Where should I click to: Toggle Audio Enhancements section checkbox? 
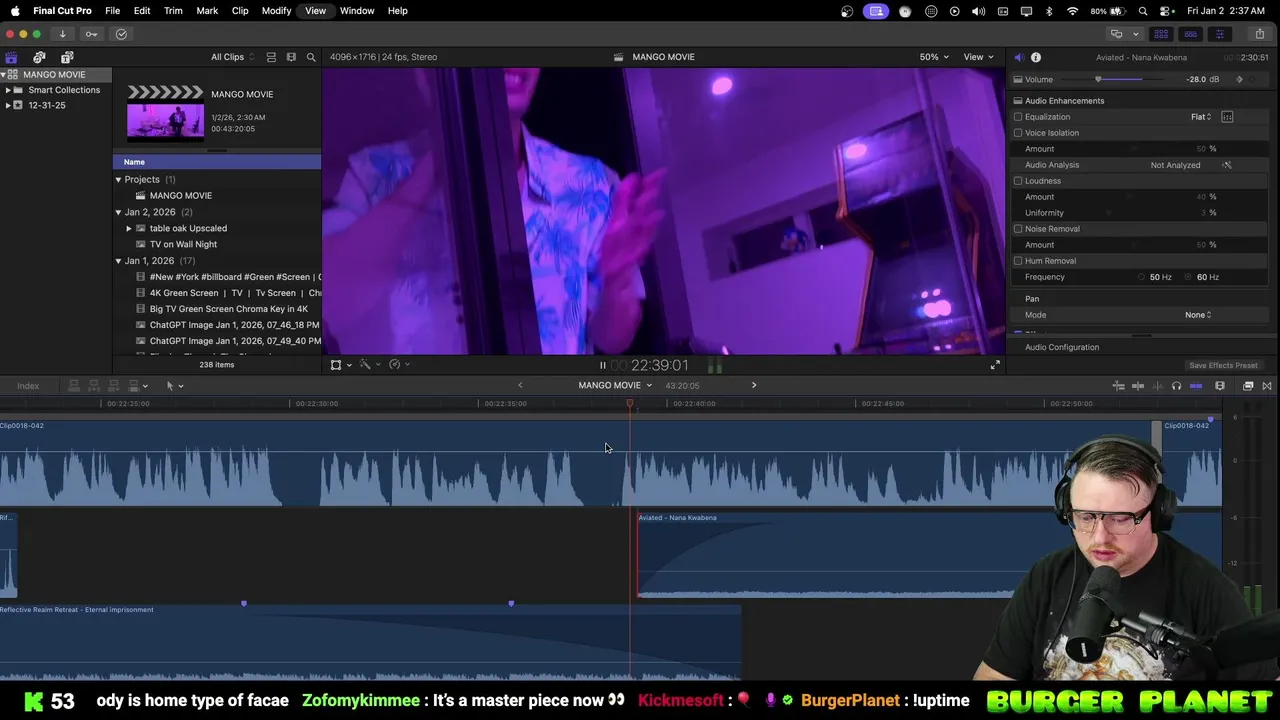[1018, 101]
